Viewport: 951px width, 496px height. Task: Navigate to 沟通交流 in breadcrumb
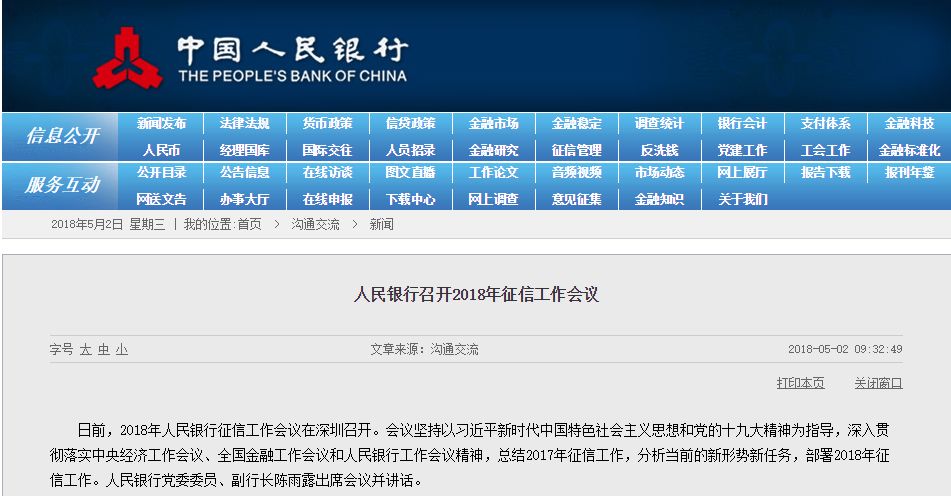pos(315,224)
